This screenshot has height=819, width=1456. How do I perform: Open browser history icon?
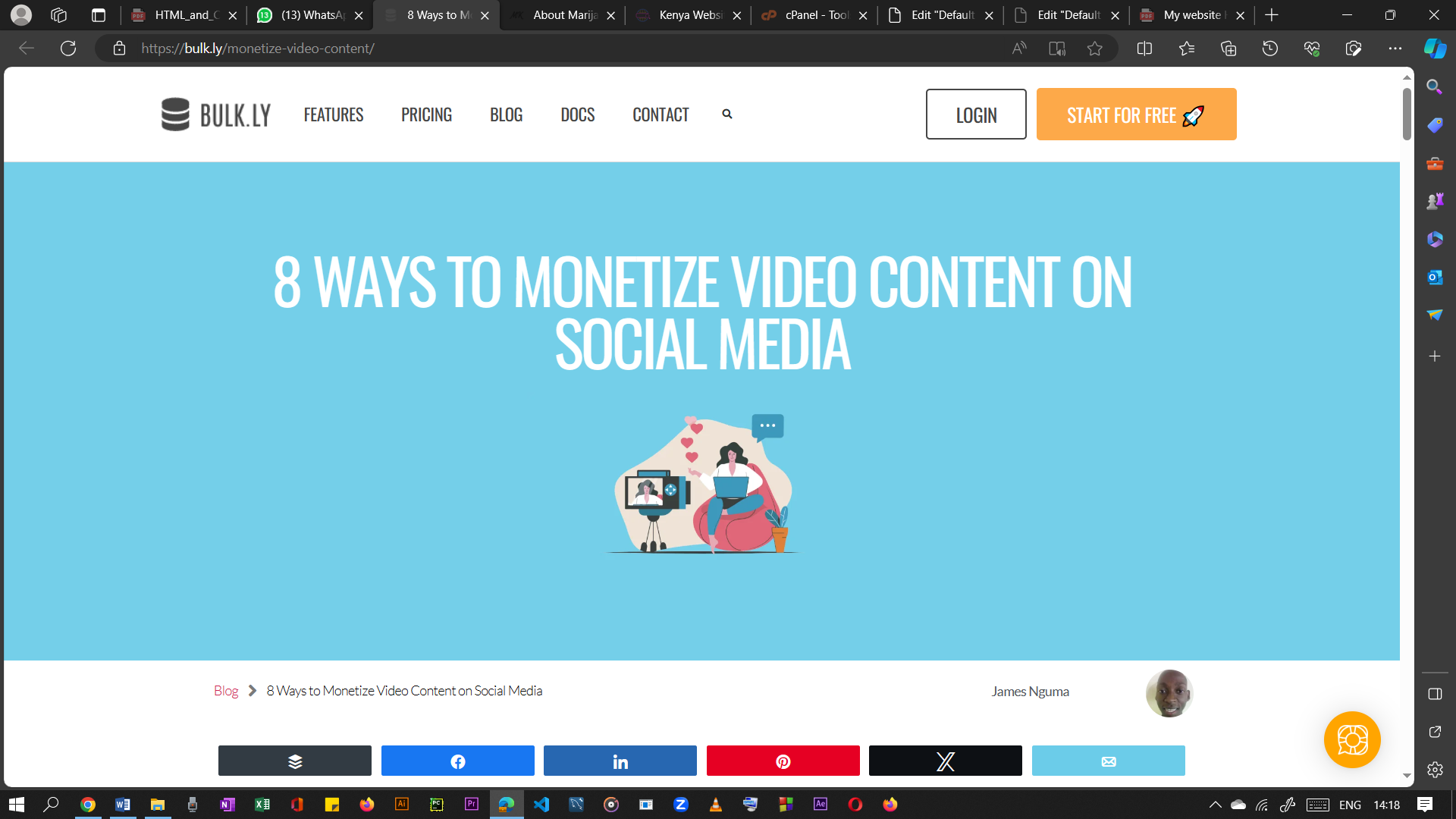(1270, 49)
